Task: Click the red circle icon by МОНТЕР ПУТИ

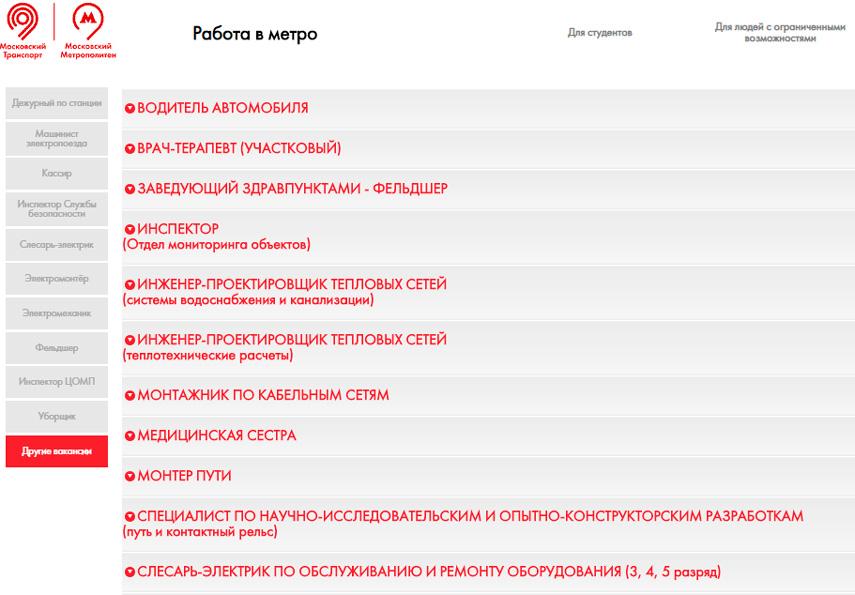Action: pos(129,477)
